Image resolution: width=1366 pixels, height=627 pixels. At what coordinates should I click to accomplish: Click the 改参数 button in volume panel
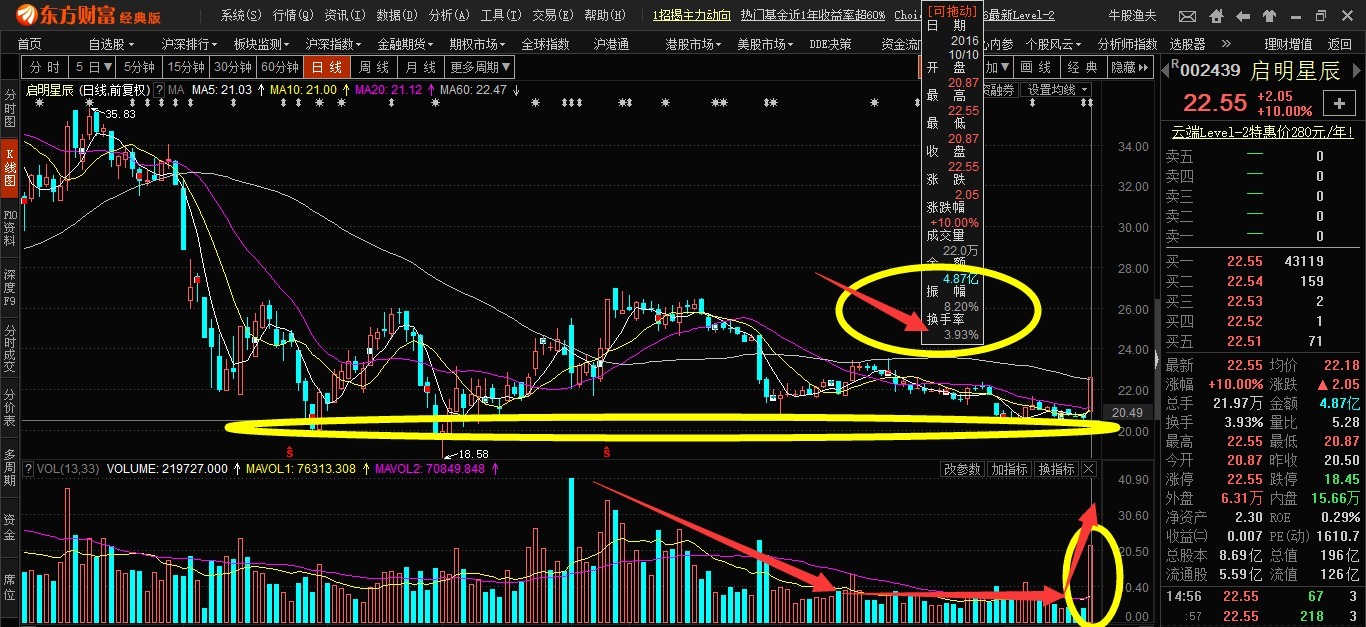pos(962,469)
